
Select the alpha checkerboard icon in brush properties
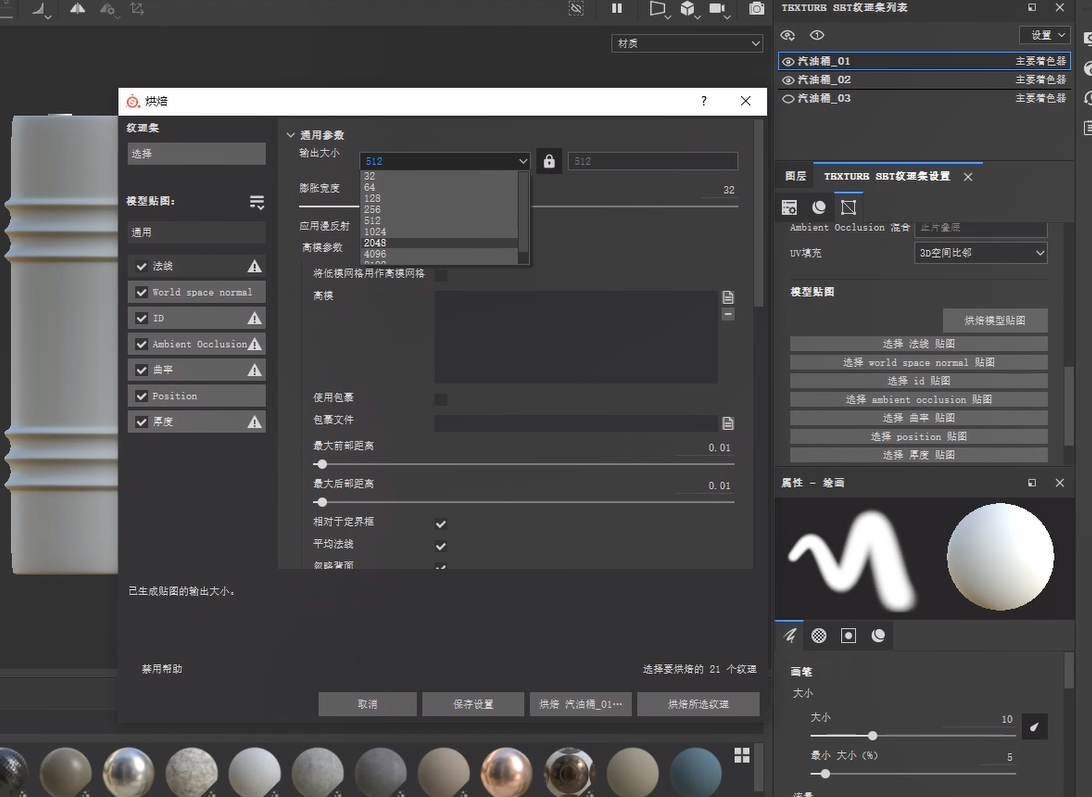[x=819, y=635]
